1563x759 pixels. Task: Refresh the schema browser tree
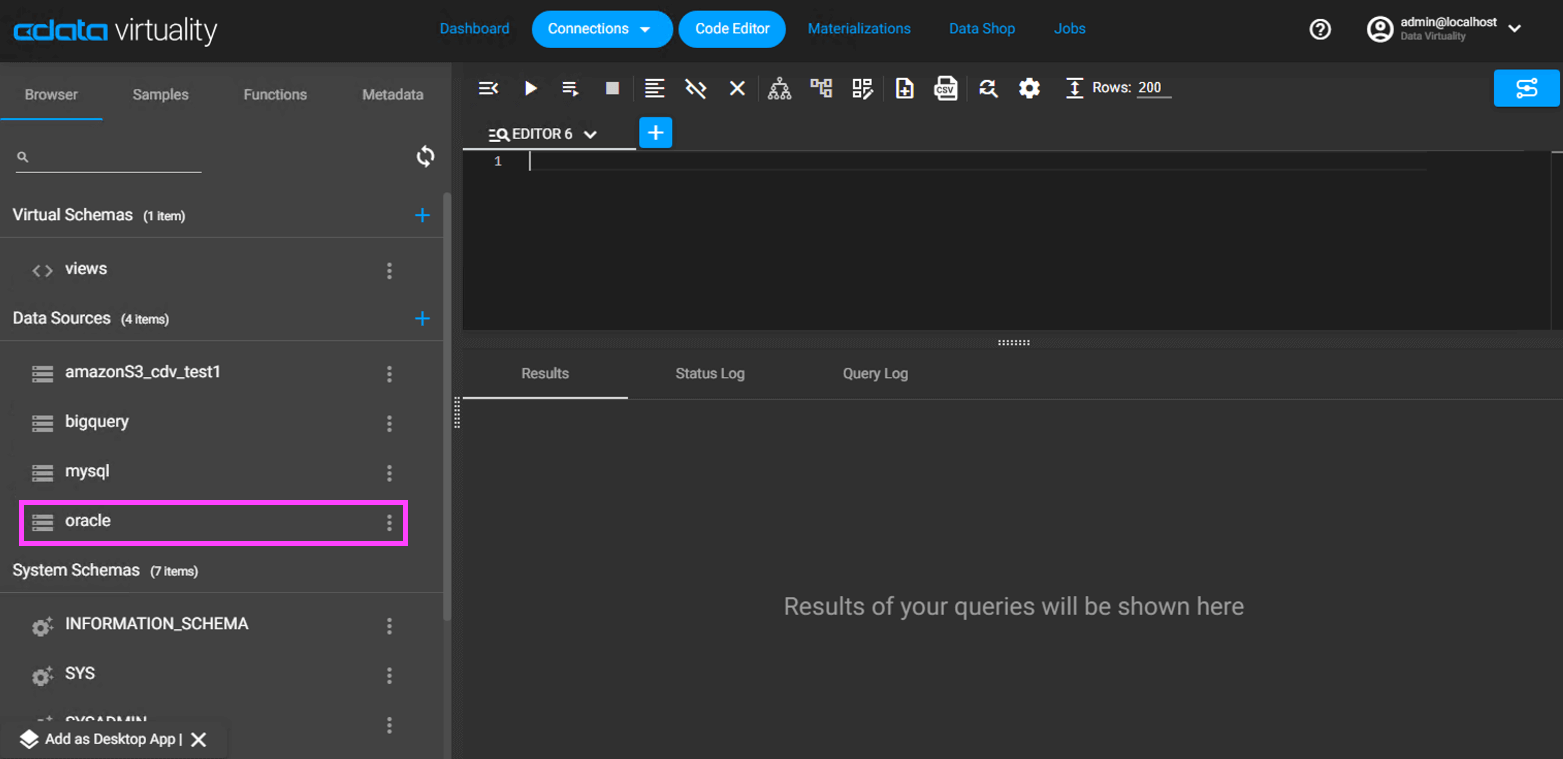424,156
